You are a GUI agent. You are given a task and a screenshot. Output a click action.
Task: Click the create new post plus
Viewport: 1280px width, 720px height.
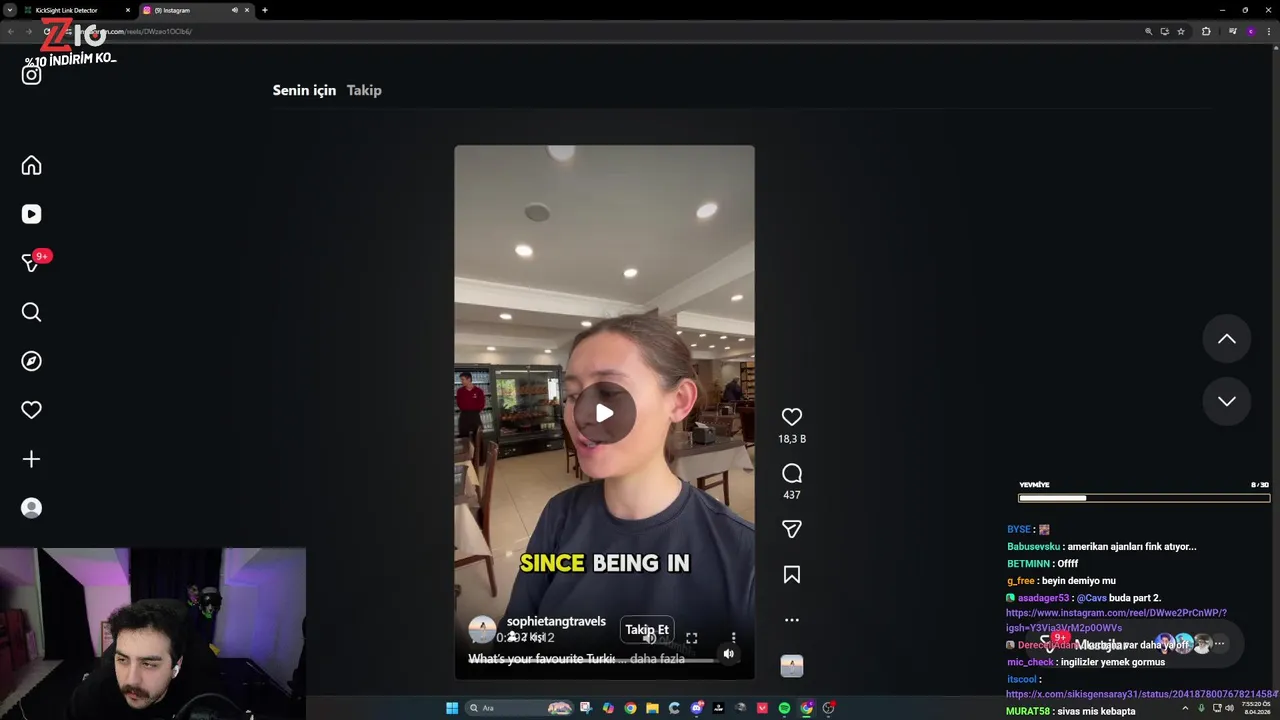pyautogui.click(x=31, y=459)
